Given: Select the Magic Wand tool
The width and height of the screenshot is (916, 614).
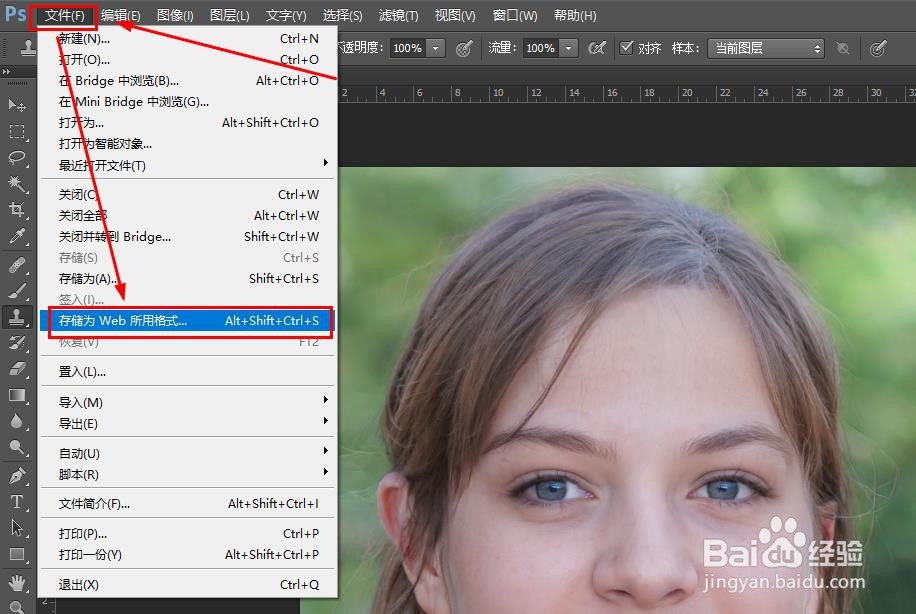Looking at the screenshot, I should 16,183.
